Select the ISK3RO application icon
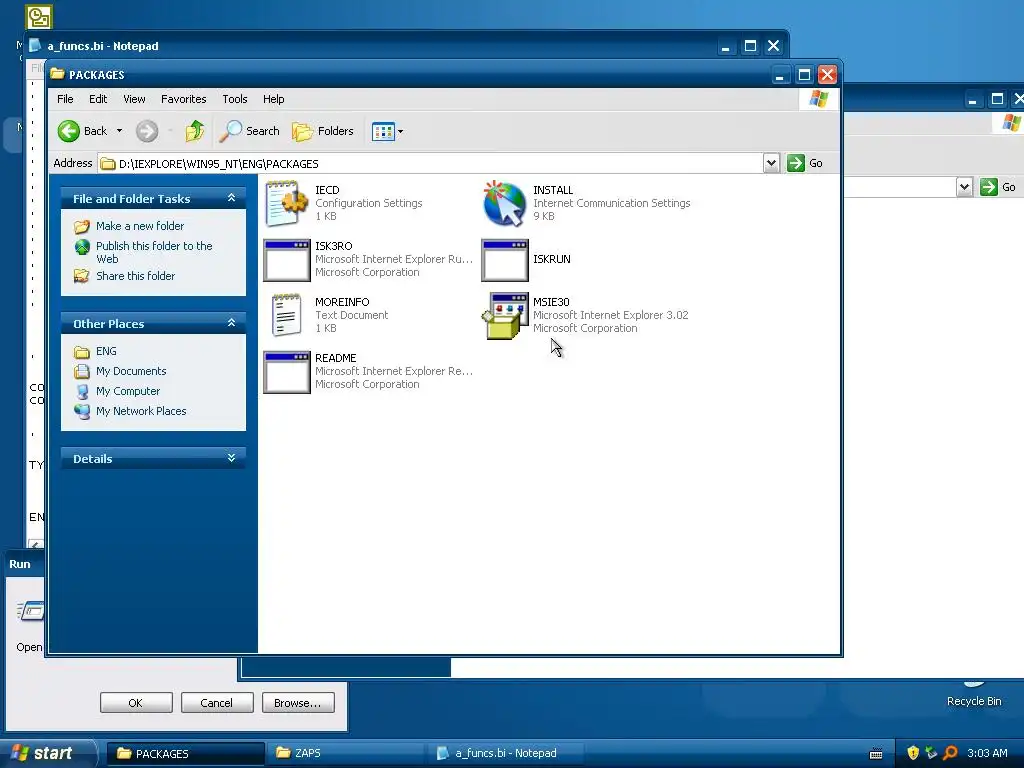 point(287,260)
